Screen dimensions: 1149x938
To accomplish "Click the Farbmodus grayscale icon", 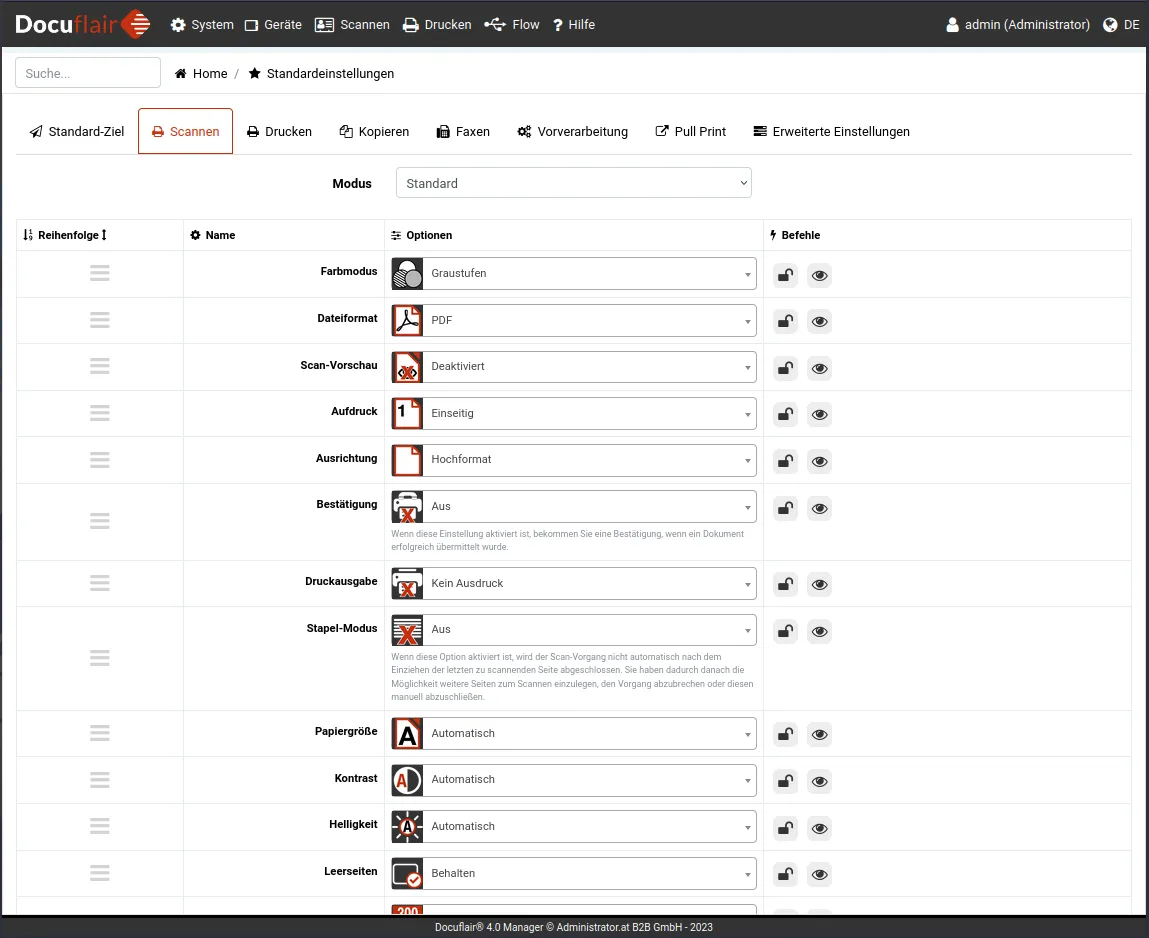I will pyautogui.click(x=407, y=274).
